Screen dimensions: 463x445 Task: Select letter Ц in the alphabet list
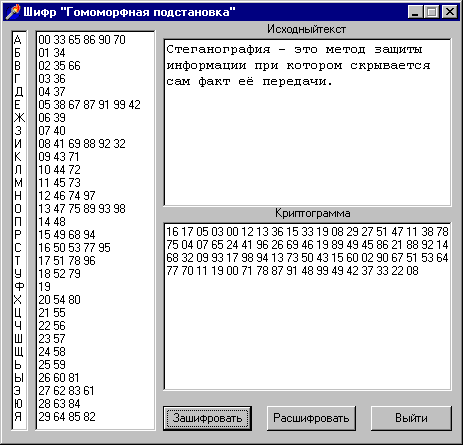coord(18,313)
